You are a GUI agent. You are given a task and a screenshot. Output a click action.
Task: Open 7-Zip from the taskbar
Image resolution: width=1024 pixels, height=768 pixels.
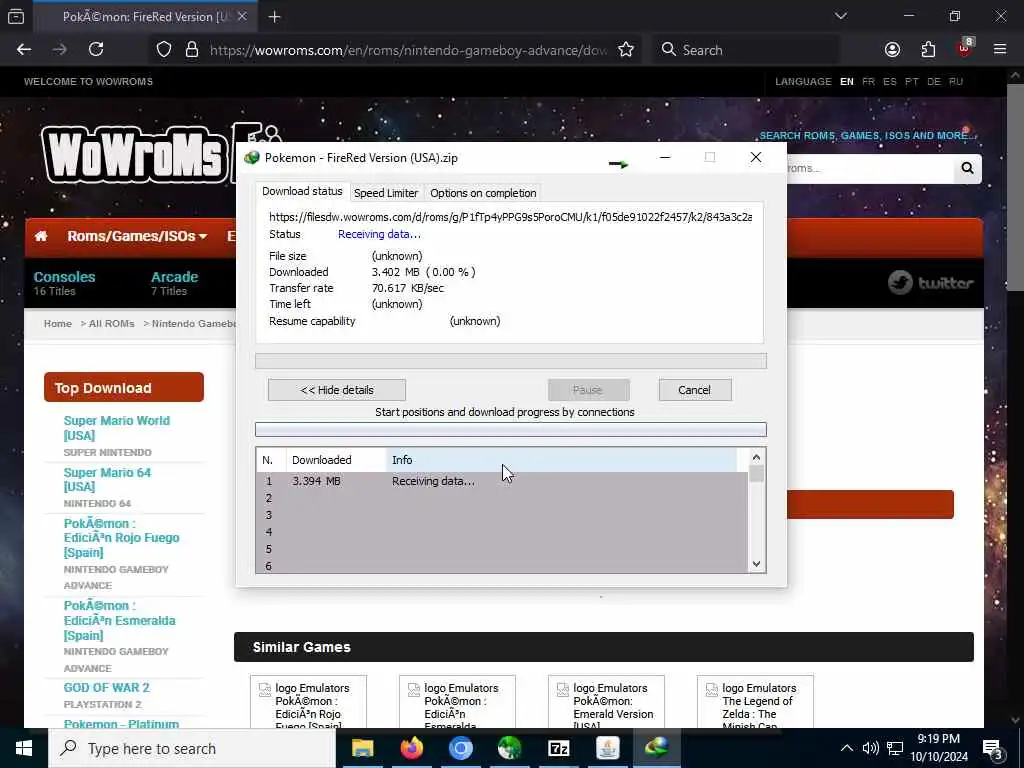[x=559, y=748]
